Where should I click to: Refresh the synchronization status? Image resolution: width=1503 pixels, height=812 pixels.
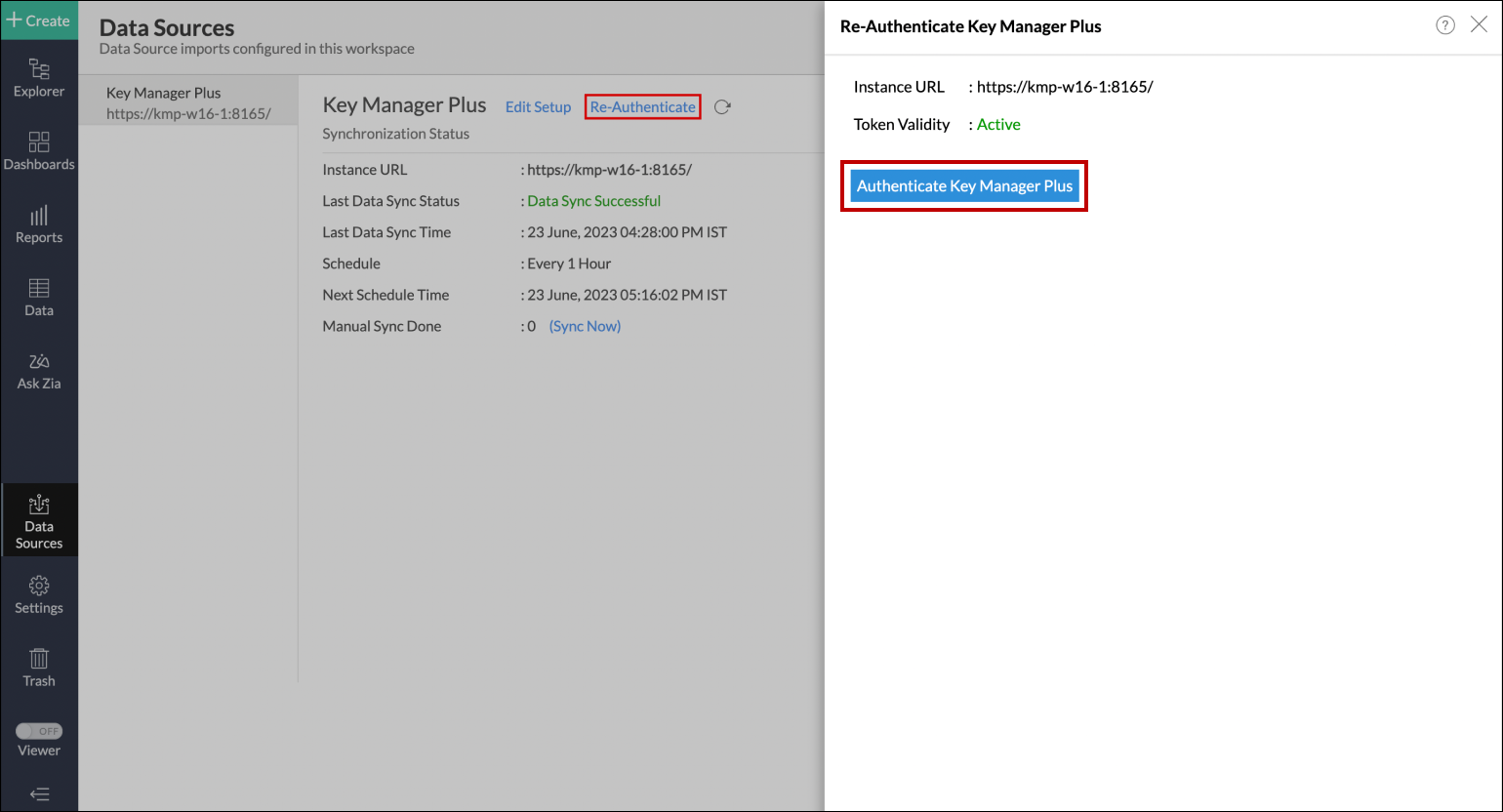coord(722,107)
